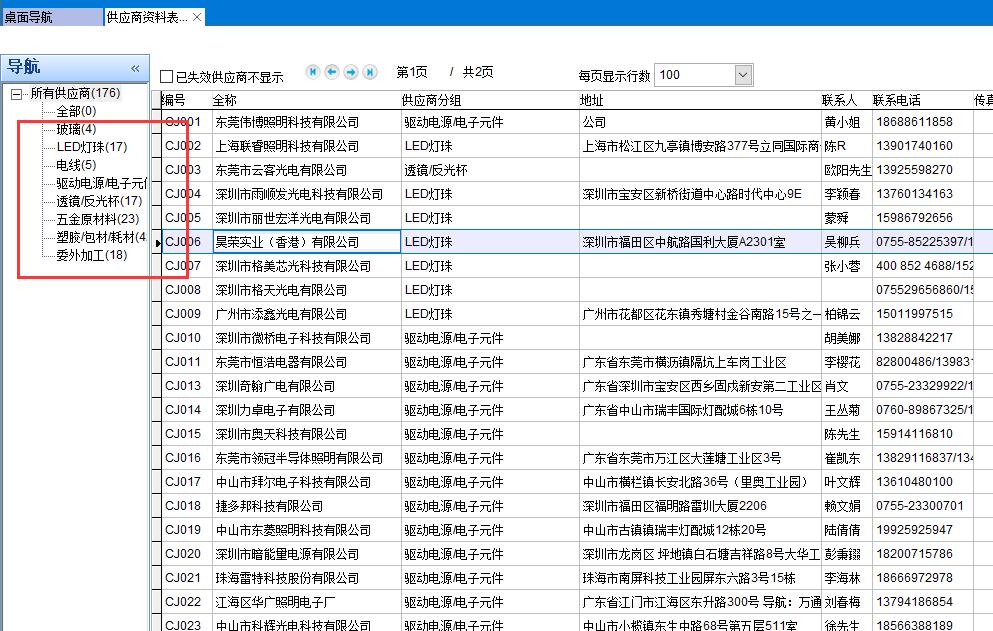Screen dimensions: 993x631
Task: Close the 供应商资料表 tab
Action: coord(197,17)
